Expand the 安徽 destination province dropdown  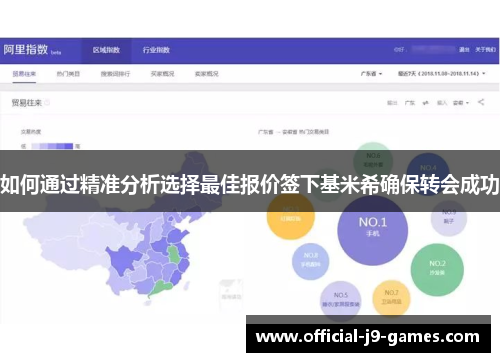(461, 103)
